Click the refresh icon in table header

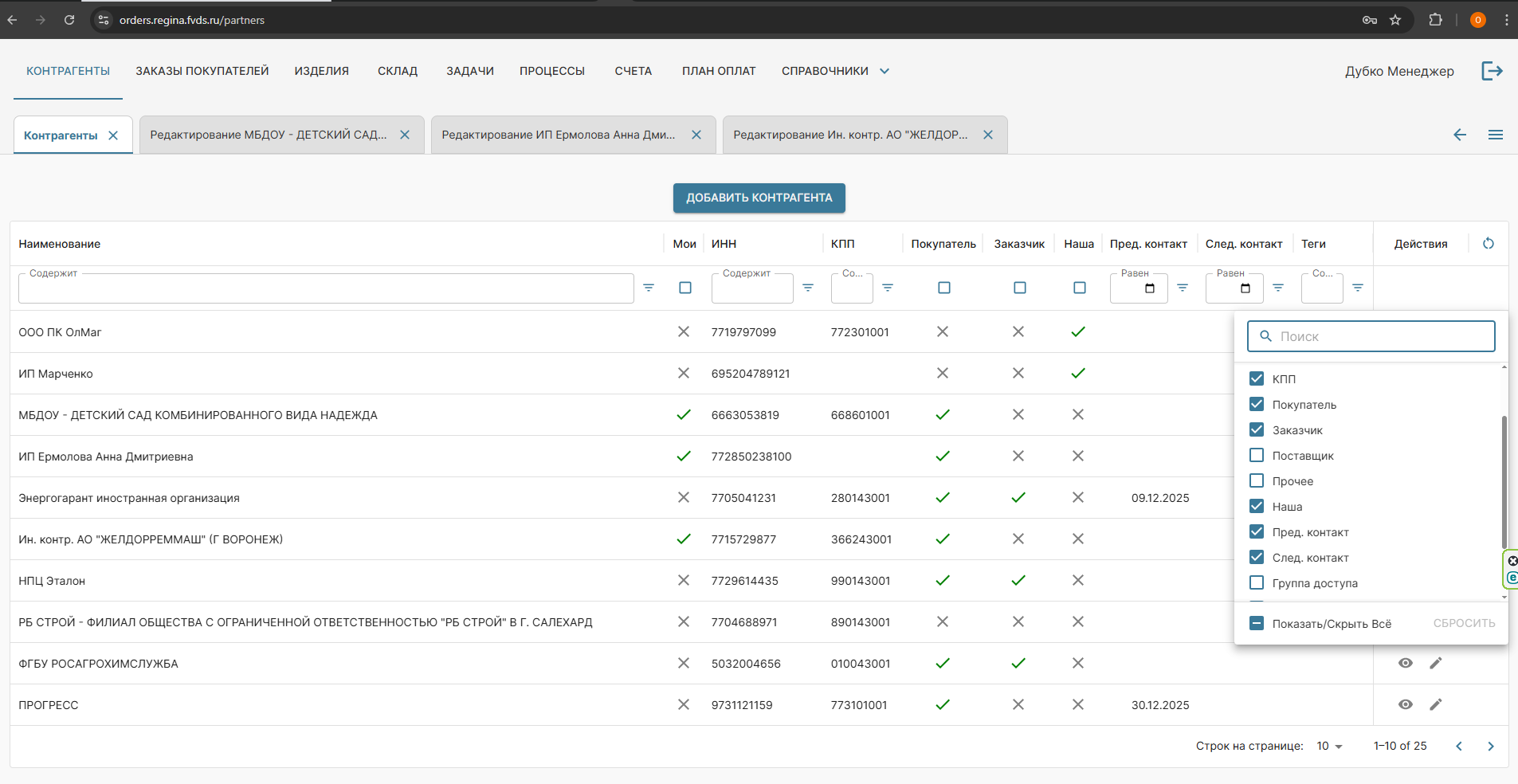pos(1488,244)
